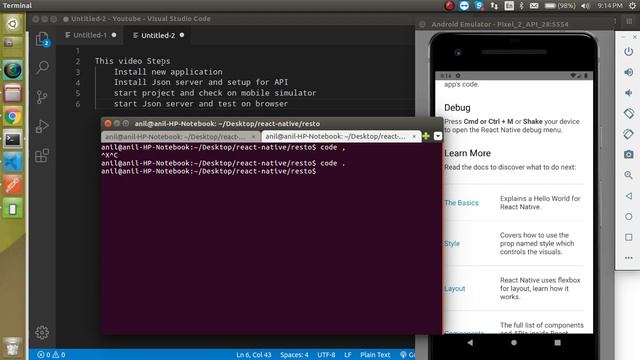Select the first terminal tab
This screenshot has width=640, height=360.
click(180, 136)
